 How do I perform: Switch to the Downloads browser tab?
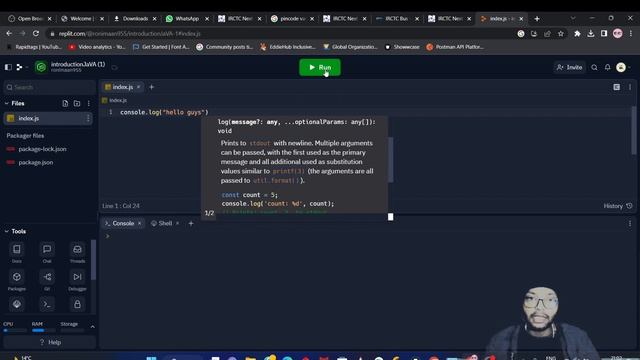(x=135, y=19)
